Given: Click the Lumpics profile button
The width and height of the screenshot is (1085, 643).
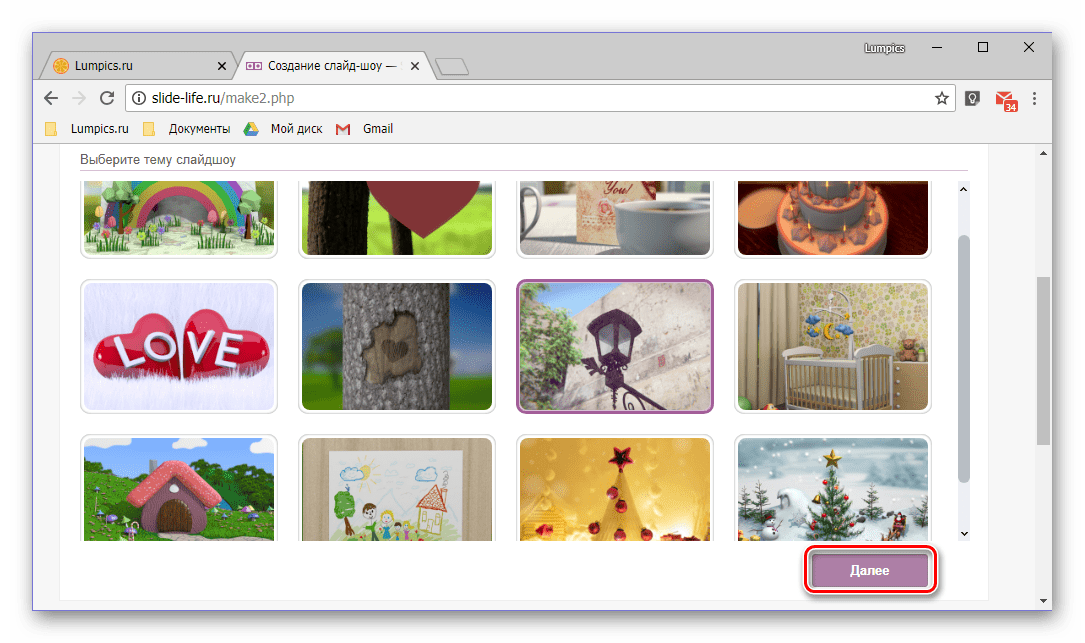Looking at the screenshot, I should click(x=884, y=48).
